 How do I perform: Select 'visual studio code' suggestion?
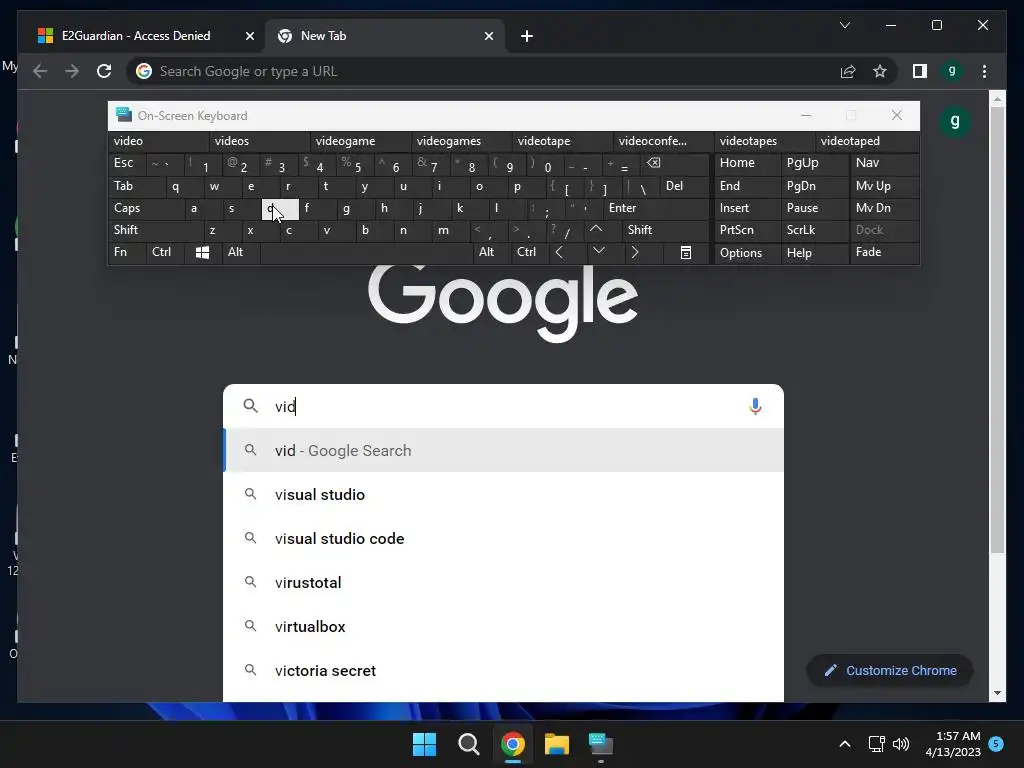(503, 539)
